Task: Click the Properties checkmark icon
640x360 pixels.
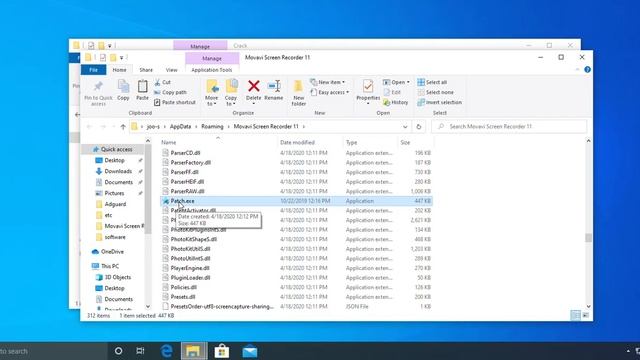Action: click(368, 86)
